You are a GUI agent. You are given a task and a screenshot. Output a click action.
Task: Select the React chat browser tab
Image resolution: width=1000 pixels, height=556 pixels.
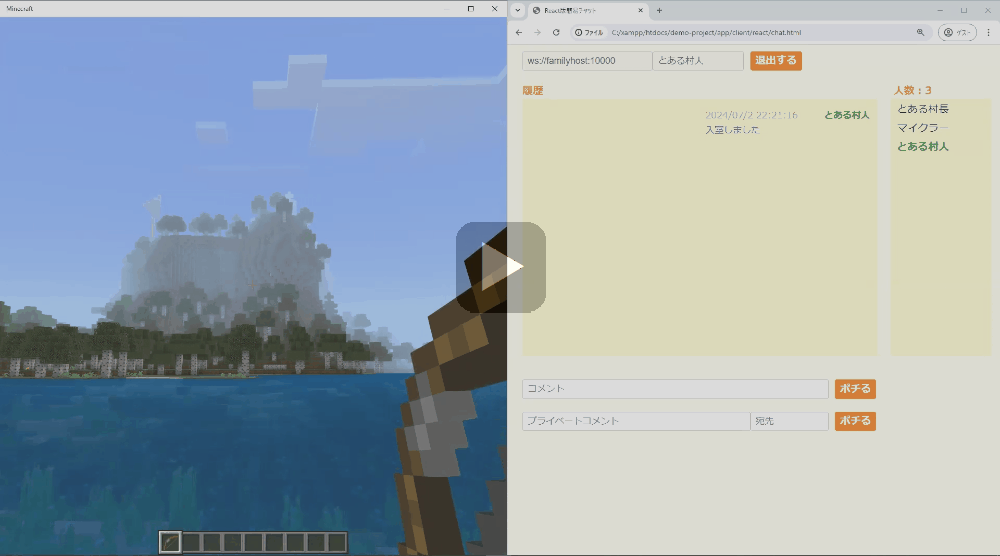pyautogui.click(x=588, y=10)
